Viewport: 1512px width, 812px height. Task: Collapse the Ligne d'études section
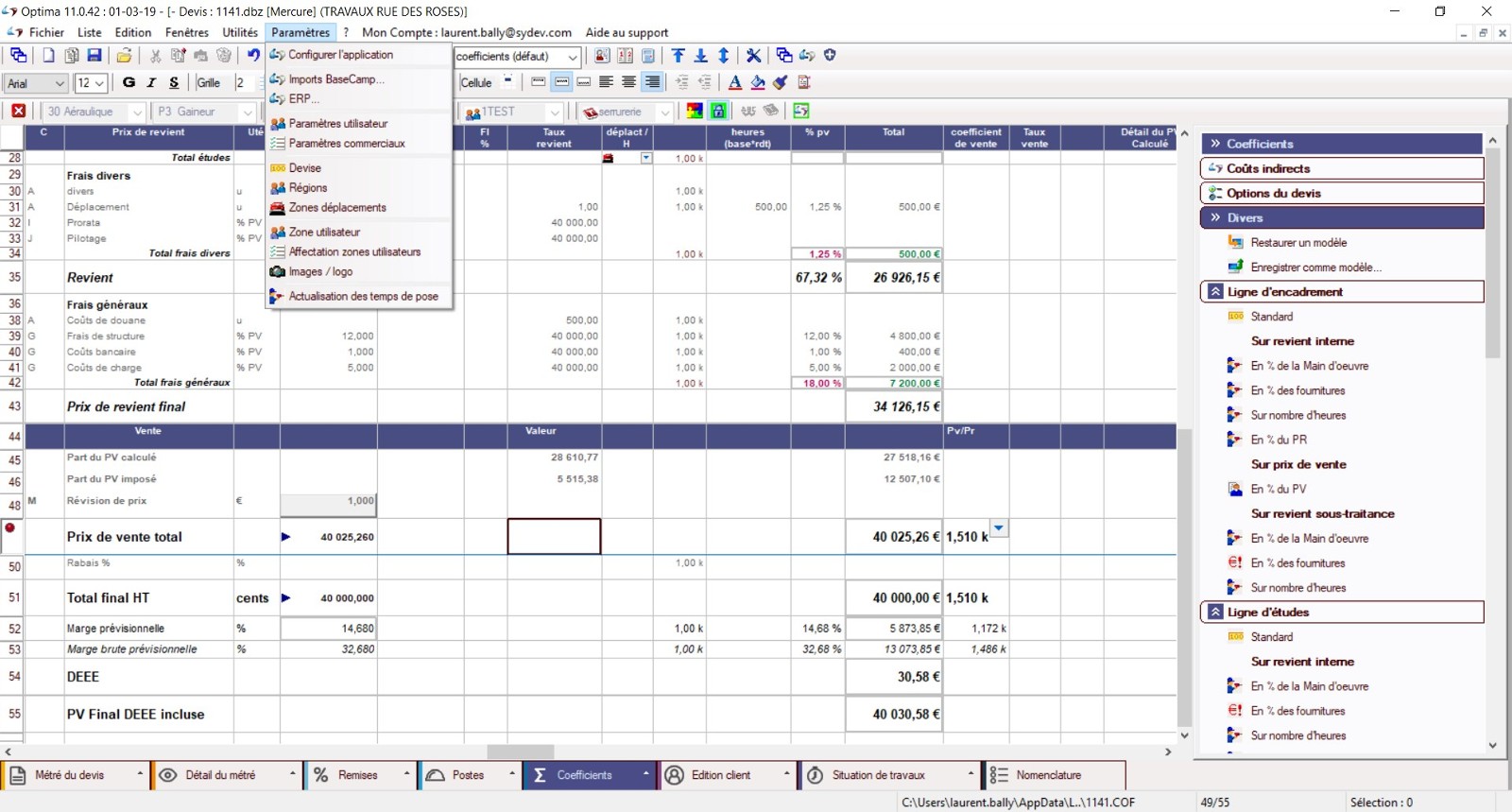(1342, 613)
